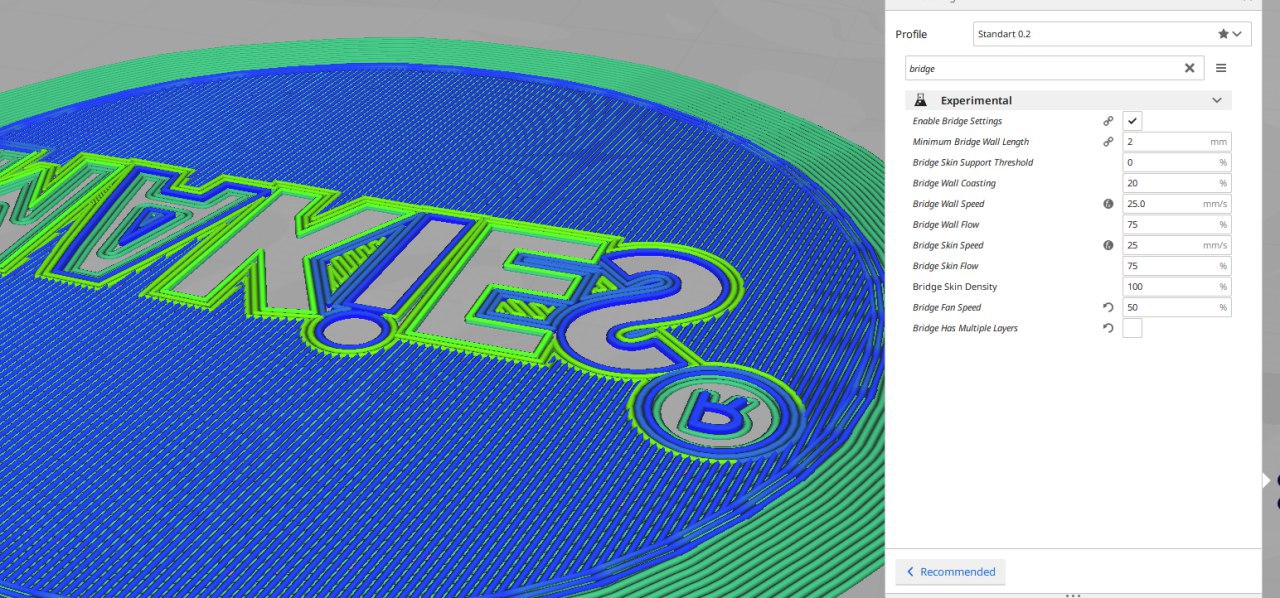Edit Bridge Skin Density value
1280x598 pixels.
coord(1177,286)
